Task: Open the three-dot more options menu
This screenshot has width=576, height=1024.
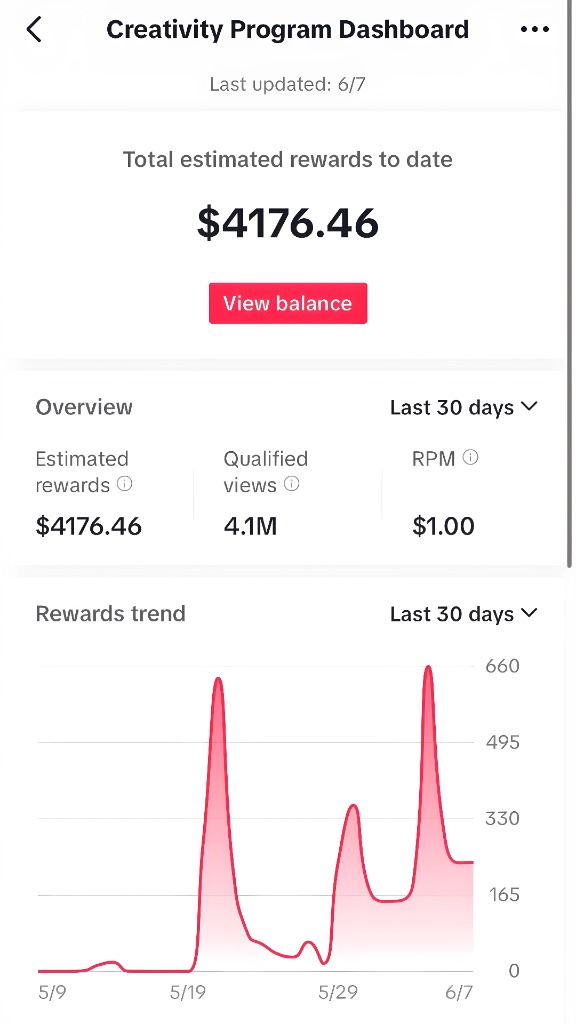Action: pos(535,29)
